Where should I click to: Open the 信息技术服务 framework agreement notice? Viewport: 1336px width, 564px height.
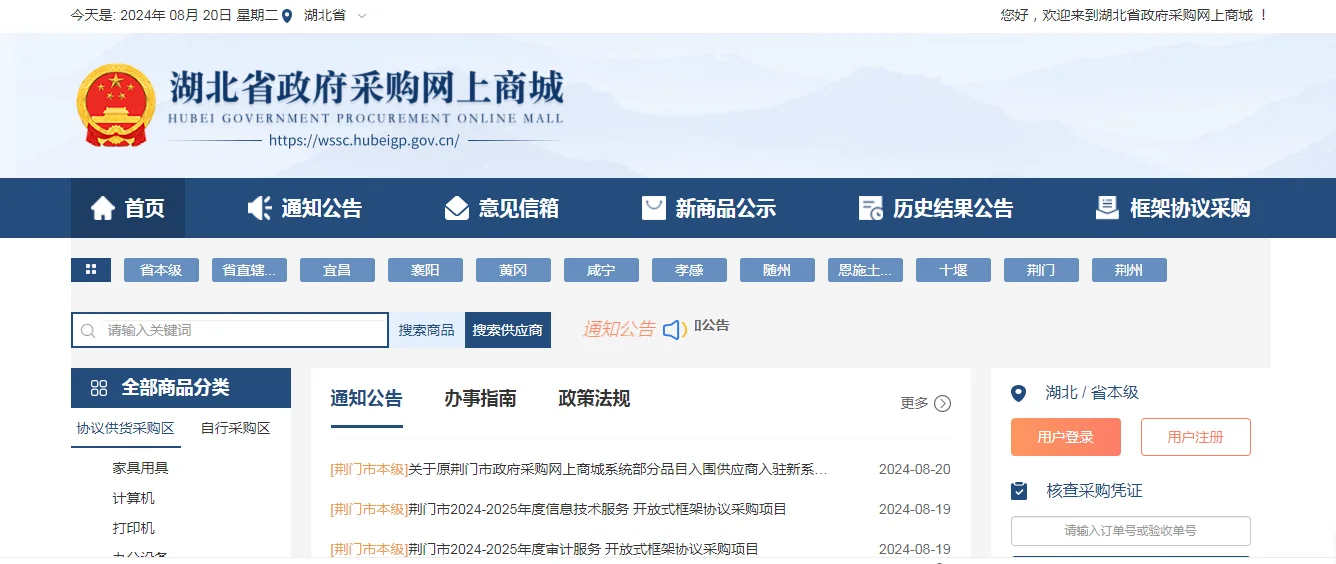click(559, 509)
